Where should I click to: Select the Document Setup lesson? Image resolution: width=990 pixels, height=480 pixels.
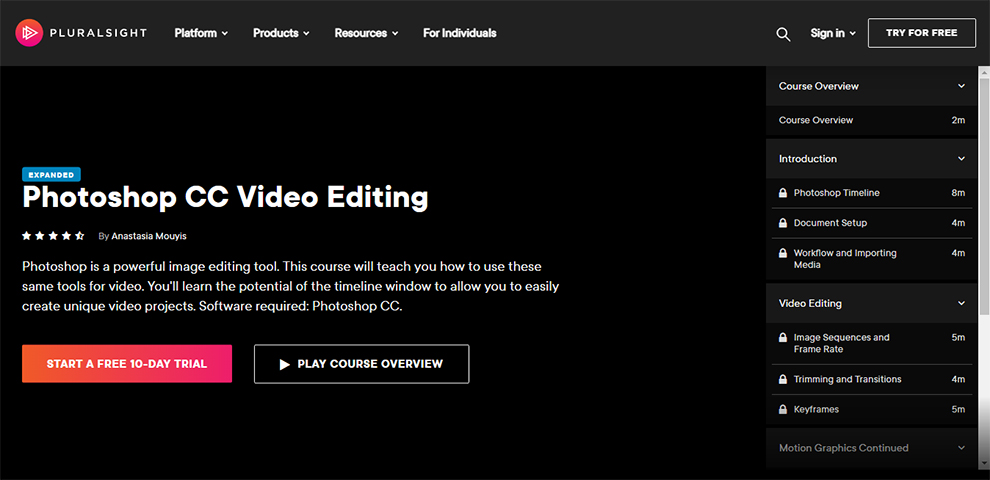pos(872,223)
